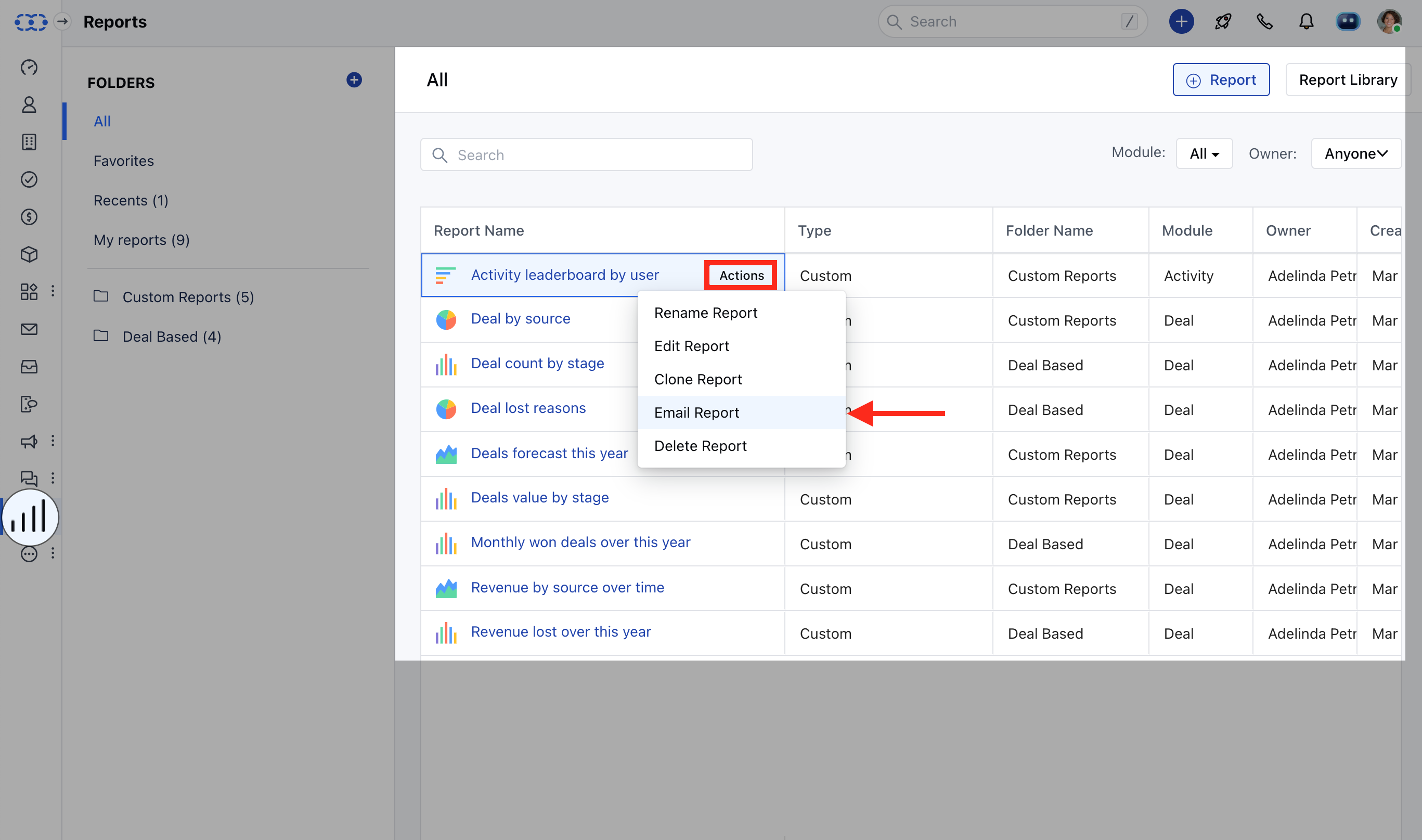Open notifications bell icon
This screenshot has width=1422, height=840.
1306,21
